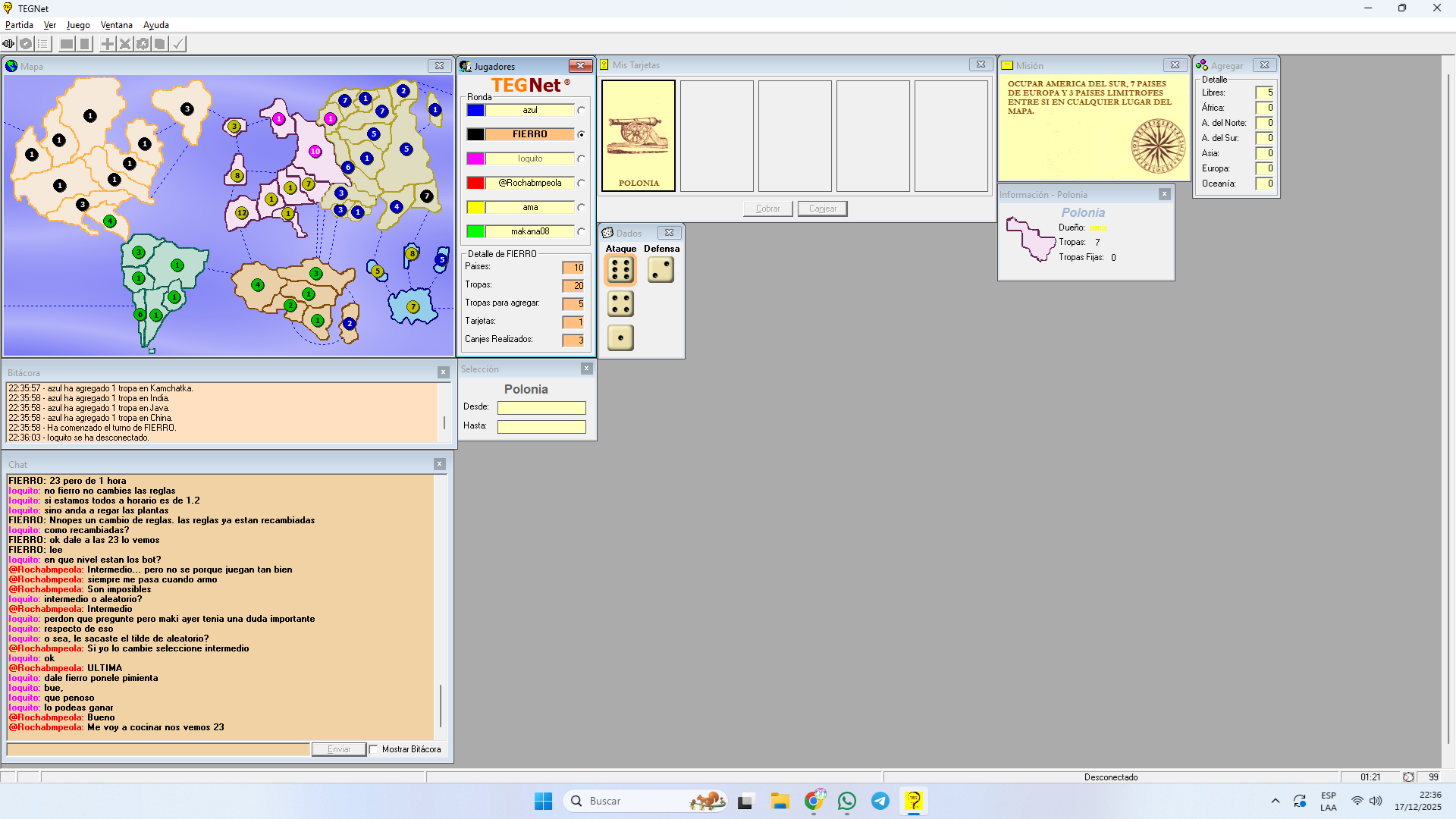The image size is (1456, 819).
Task: Click the crossed swords attack toolbar icon
Action: [x=125, y=44]
